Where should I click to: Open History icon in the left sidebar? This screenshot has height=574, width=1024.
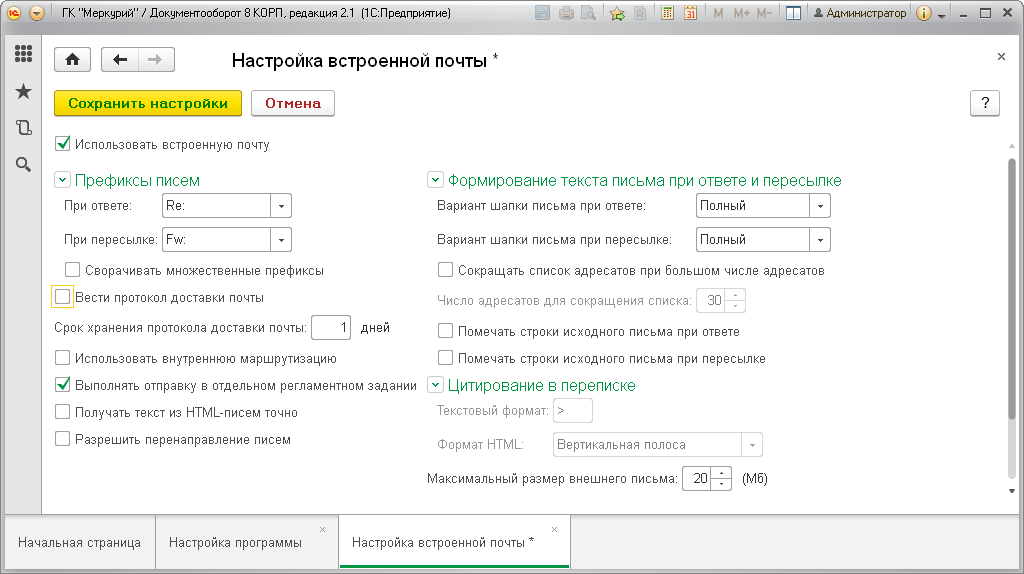(x=24, y=127)
